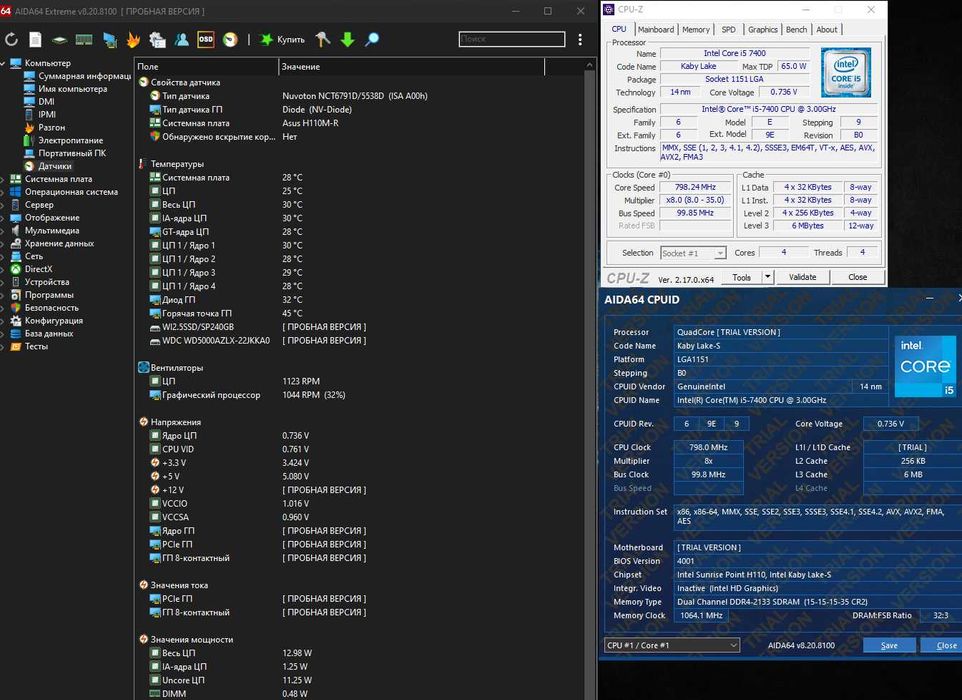This screenshot has height=700, width=962.
Task: Click the Tools button in CPU-Z
Action: coord(741,277)
